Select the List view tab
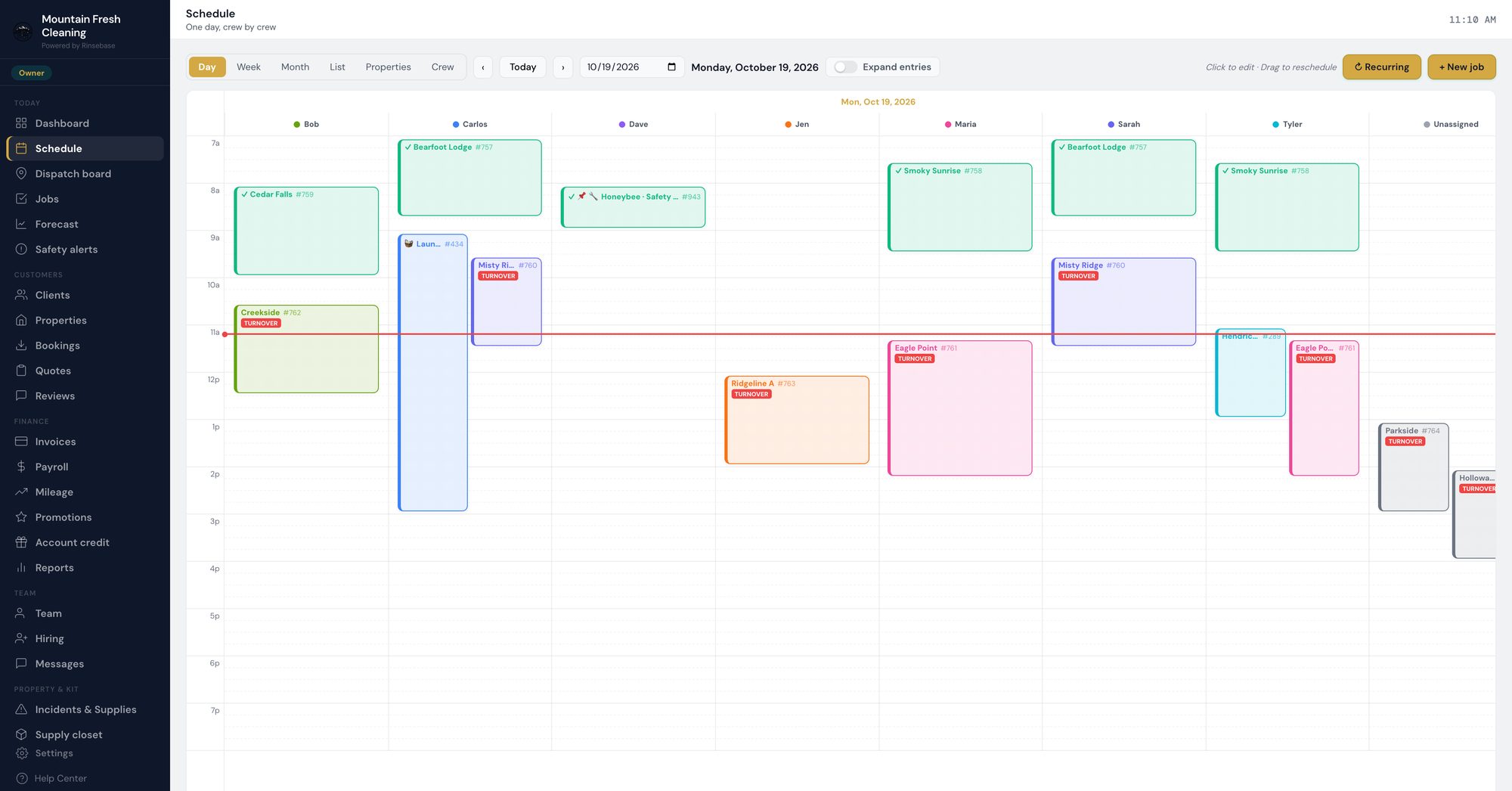The width and height of the screenshot is (1512, 791). tap(337, 67)
